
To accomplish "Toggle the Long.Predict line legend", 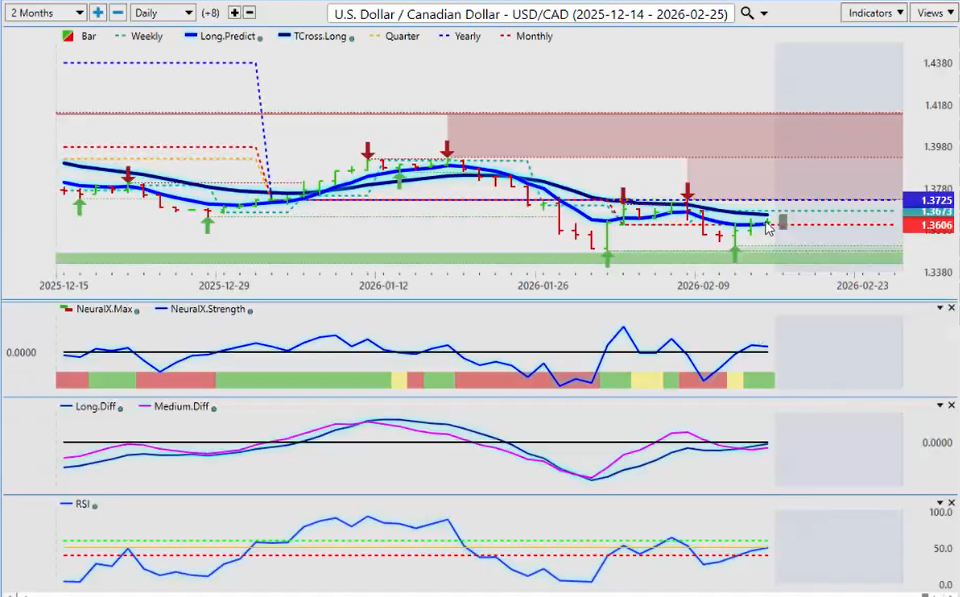I will tap(225, 36).
